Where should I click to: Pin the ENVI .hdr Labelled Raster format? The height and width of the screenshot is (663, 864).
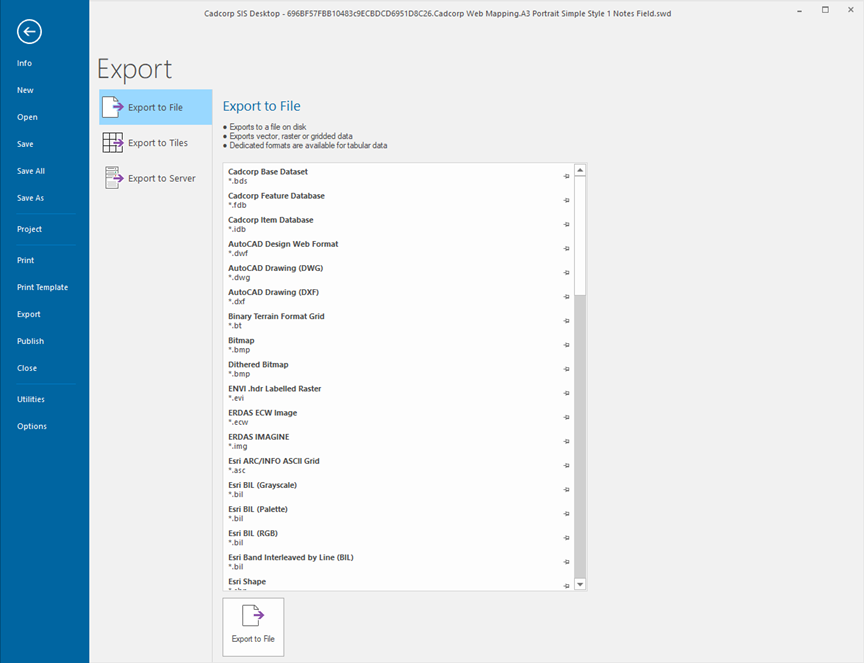click(x=566, y=393)
